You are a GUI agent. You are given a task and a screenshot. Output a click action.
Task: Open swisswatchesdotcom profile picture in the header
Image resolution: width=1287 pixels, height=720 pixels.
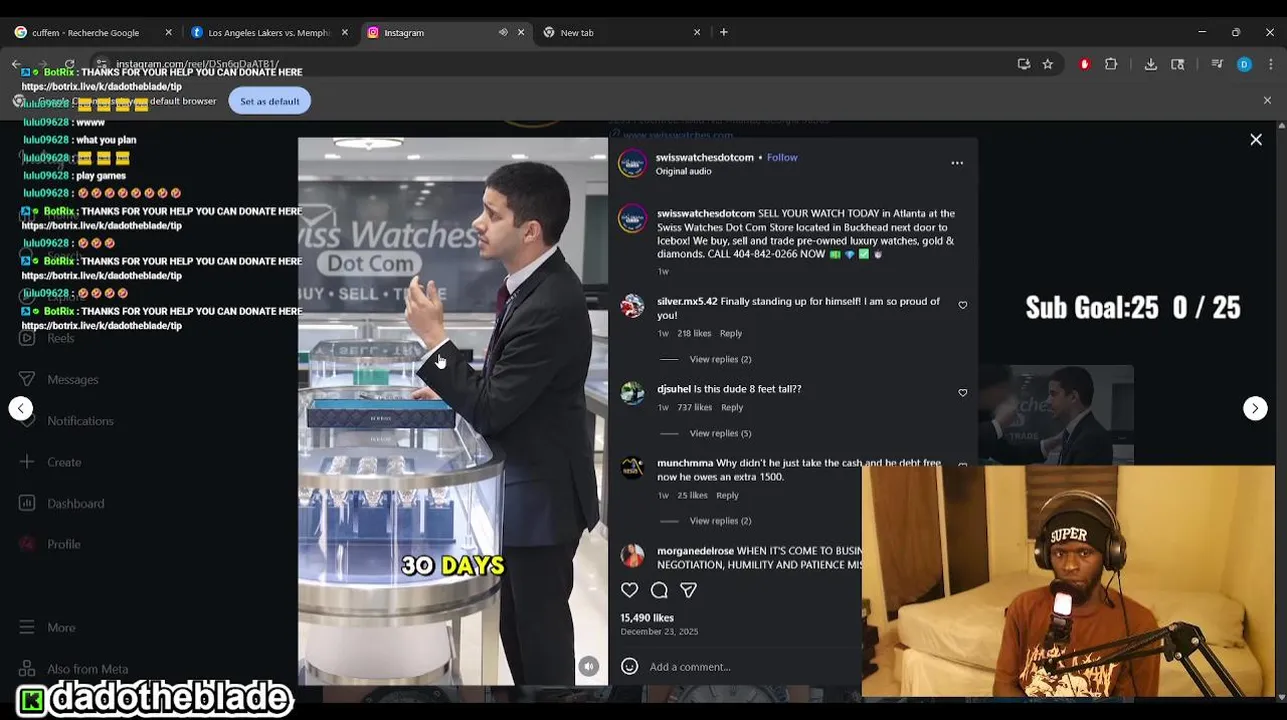(632, 163)
